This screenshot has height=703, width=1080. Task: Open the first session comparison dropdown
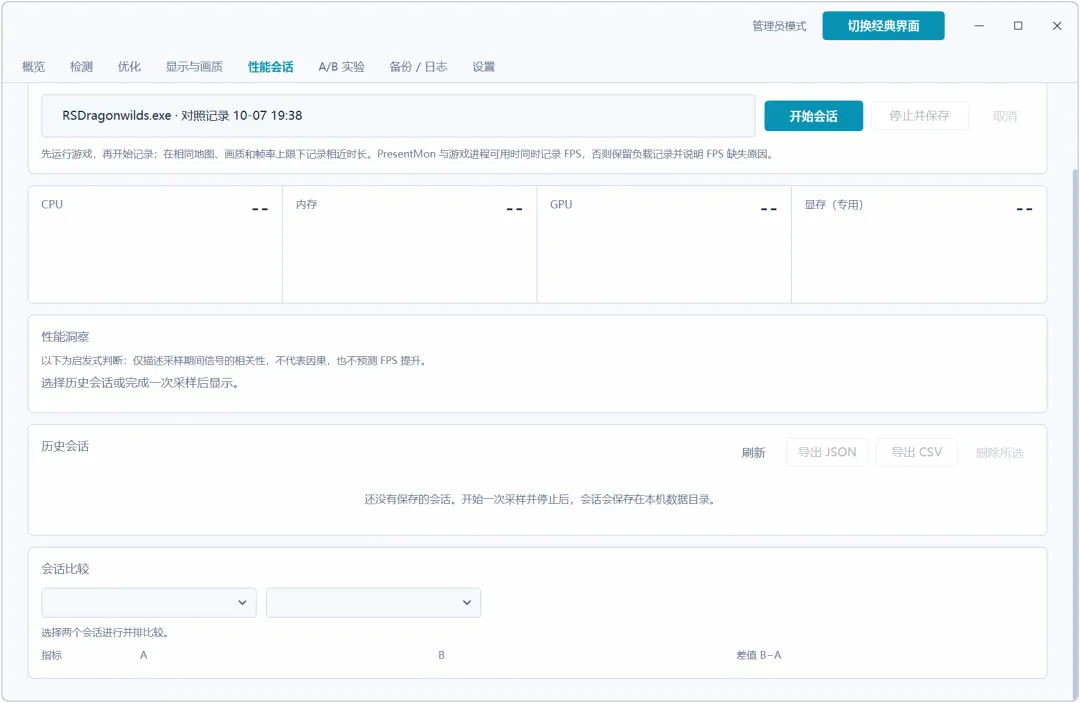click(149, 602)
